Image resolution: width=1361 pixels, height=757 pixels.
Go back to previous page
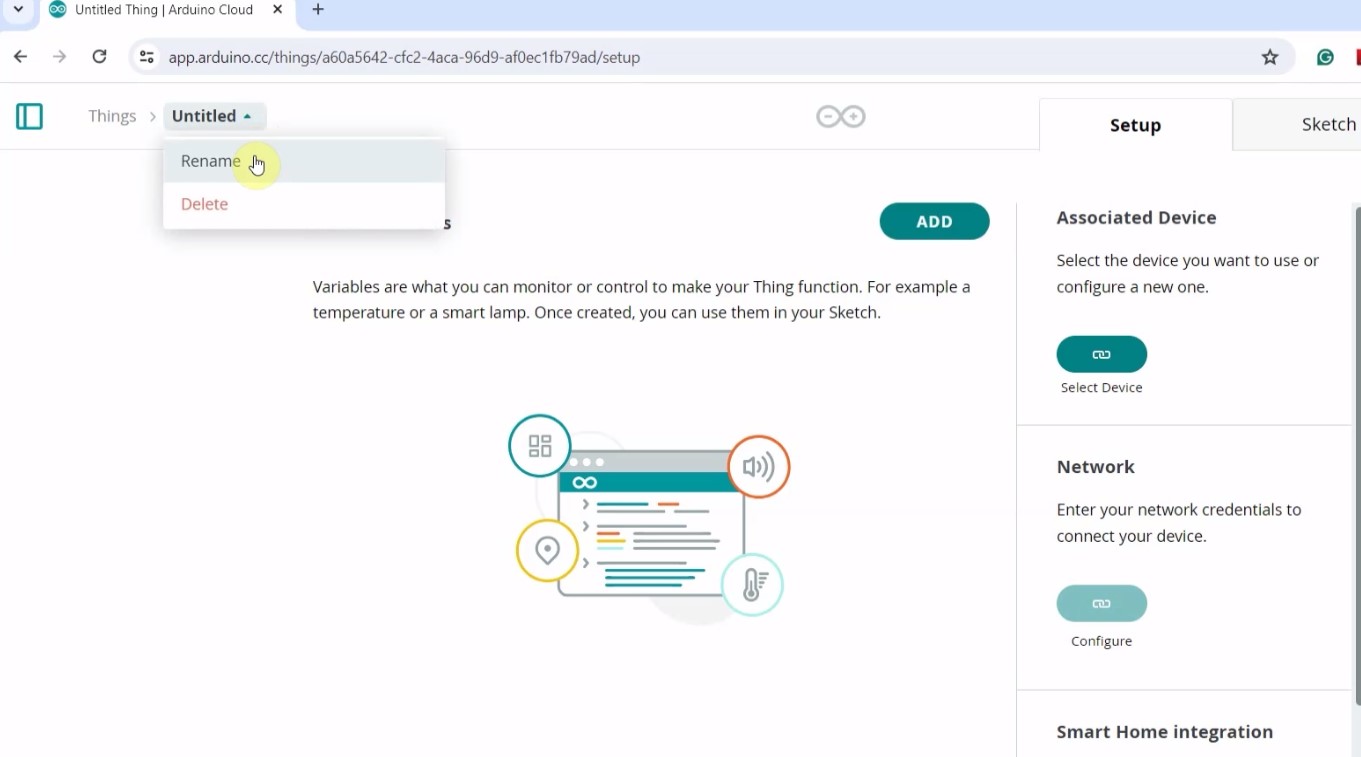pyautogui.click(x=21, y=57)
